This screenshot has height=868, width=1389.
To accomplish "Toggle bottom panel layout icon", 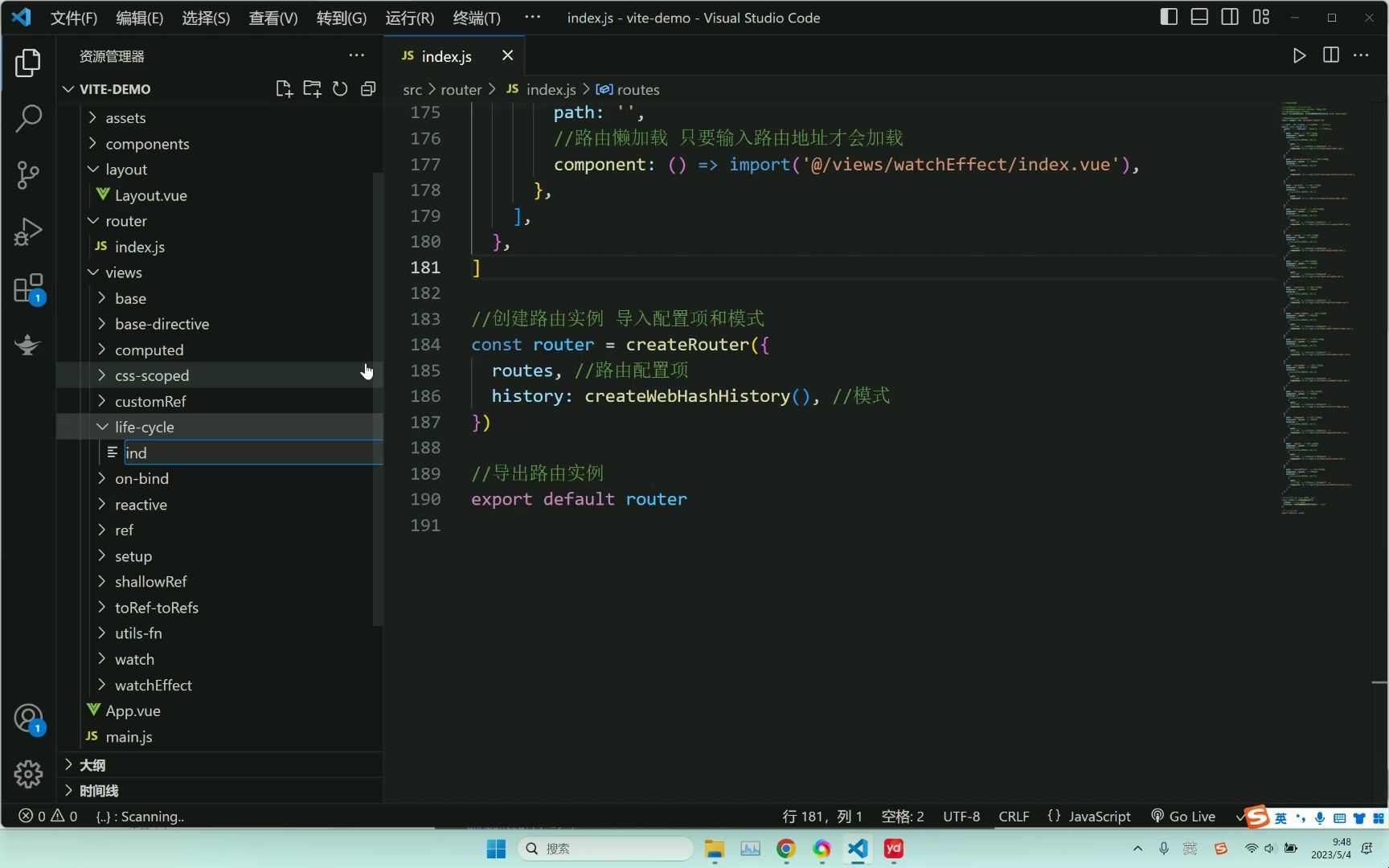I will click(x=1199, y=17).
